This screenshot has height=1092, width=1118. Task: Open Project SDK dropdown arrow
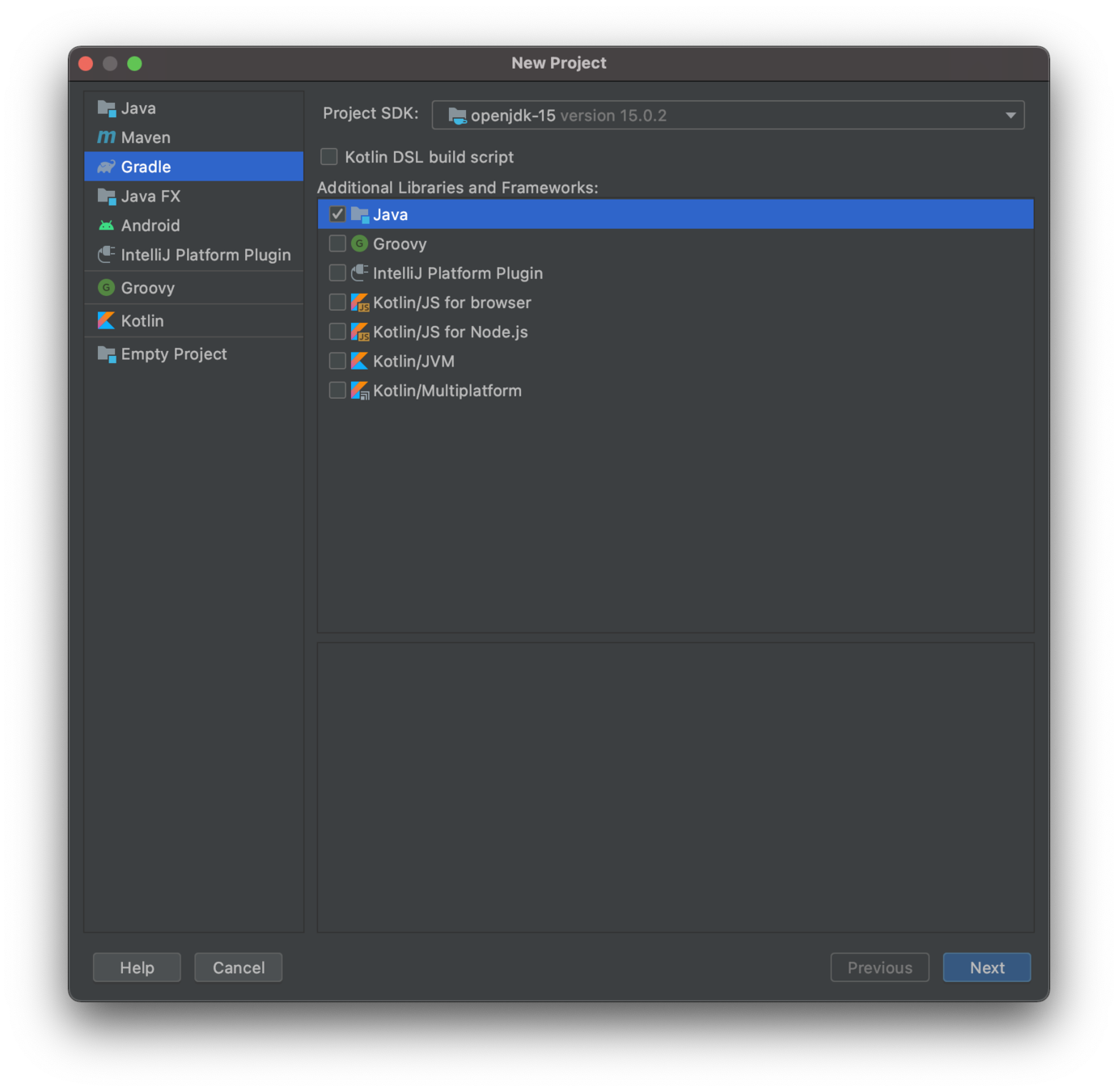point(1010,116)
